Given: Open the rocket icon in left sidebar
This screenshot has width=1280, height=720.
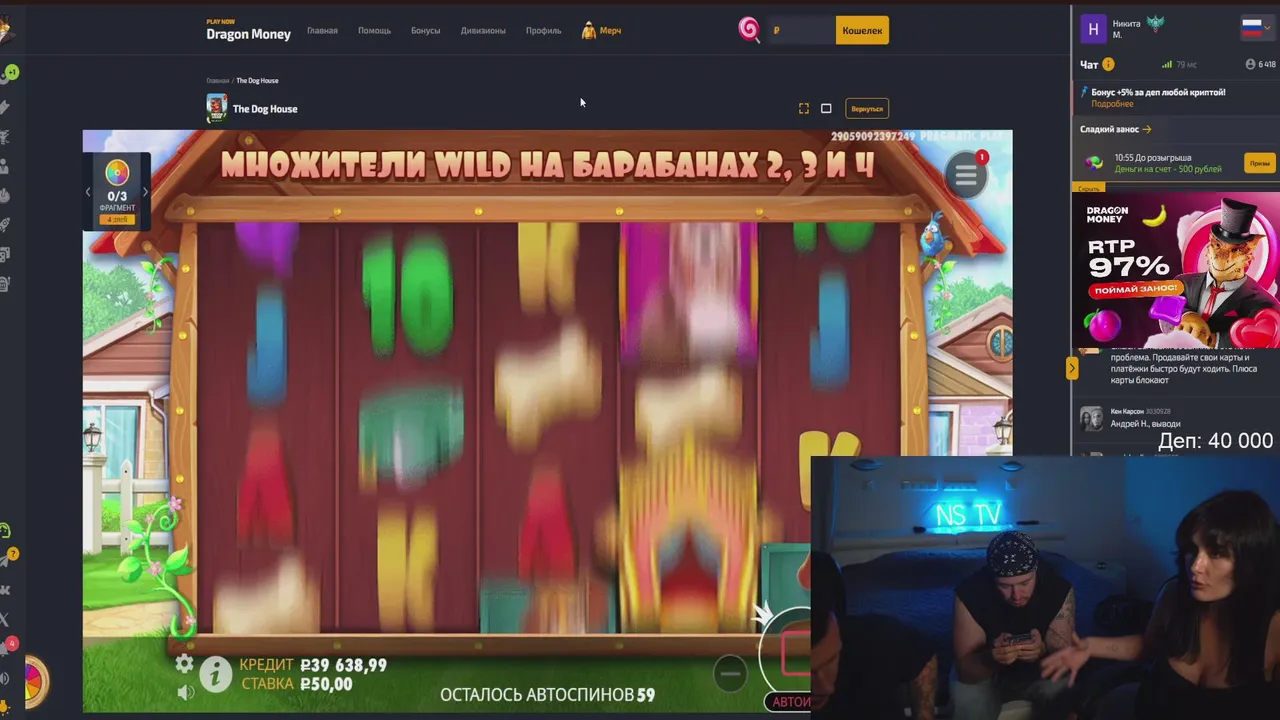Looking at the screenshot, I should 5,224.
